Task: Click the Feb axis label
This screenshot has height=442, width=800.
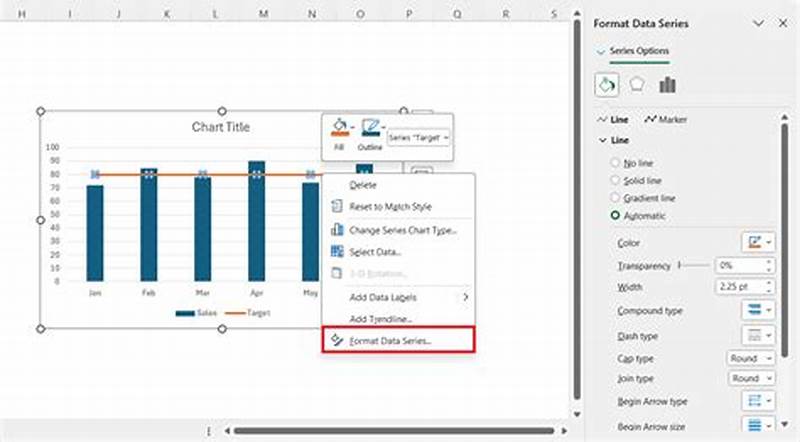Action: 148,292
